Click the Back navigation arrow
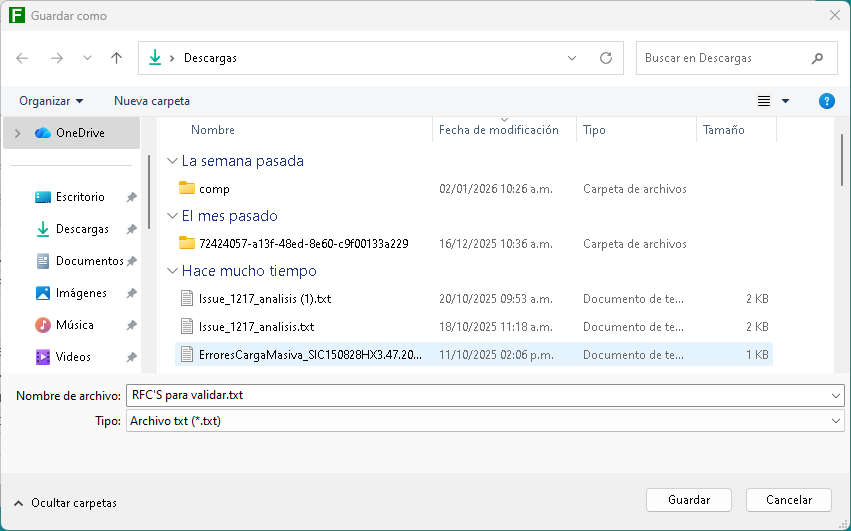 tap(23, 58)
